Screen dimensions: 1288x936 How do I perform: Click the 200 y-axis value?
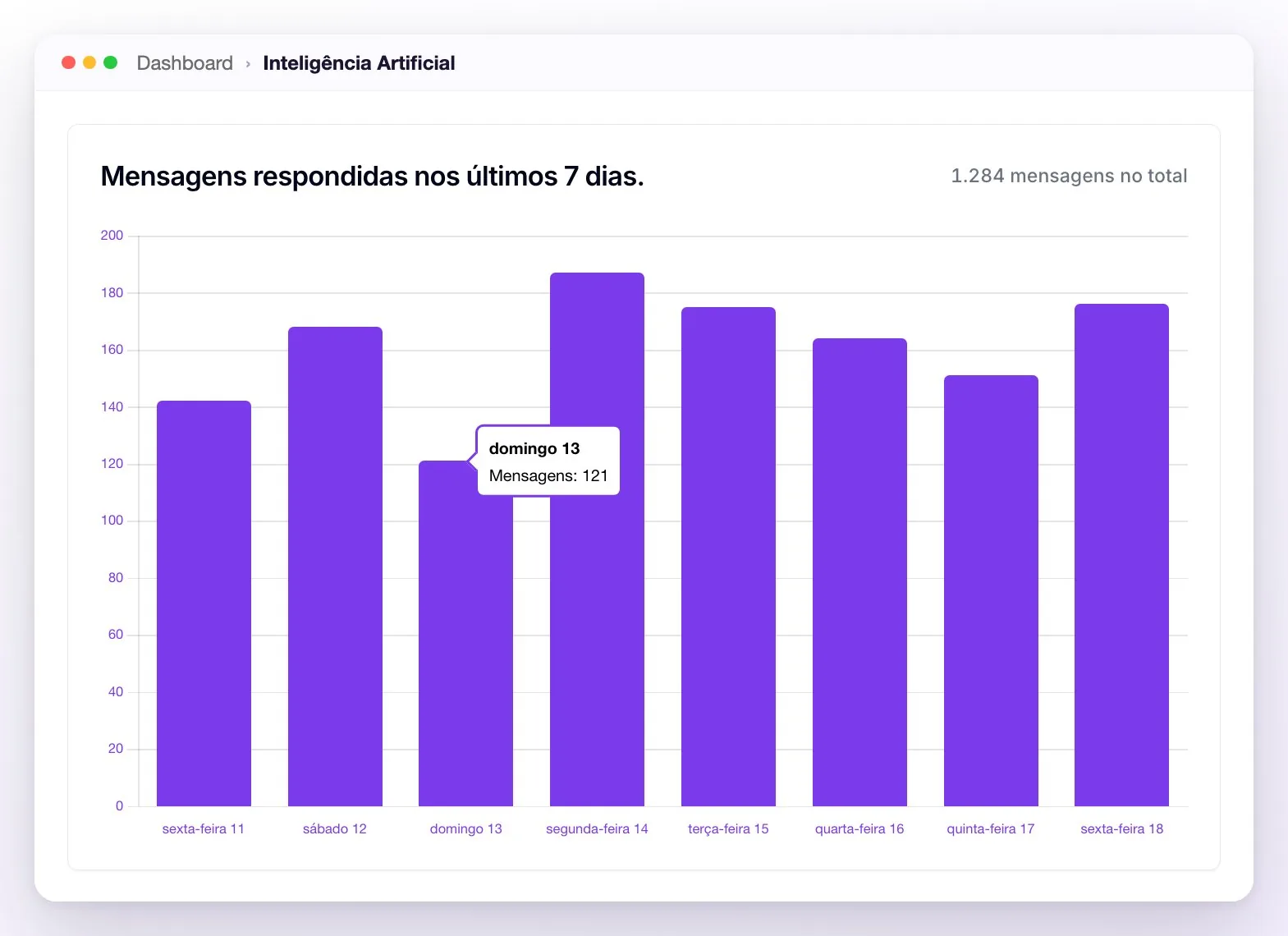click(x=112, y=236)
